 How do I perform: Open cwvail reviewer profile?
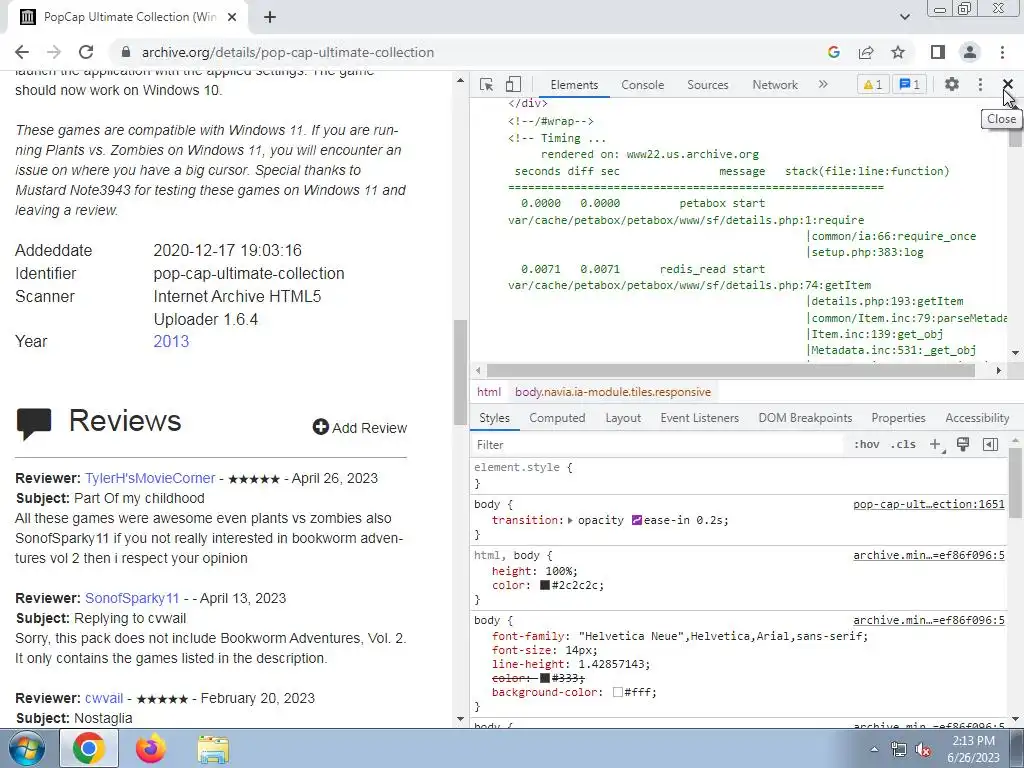104,698
